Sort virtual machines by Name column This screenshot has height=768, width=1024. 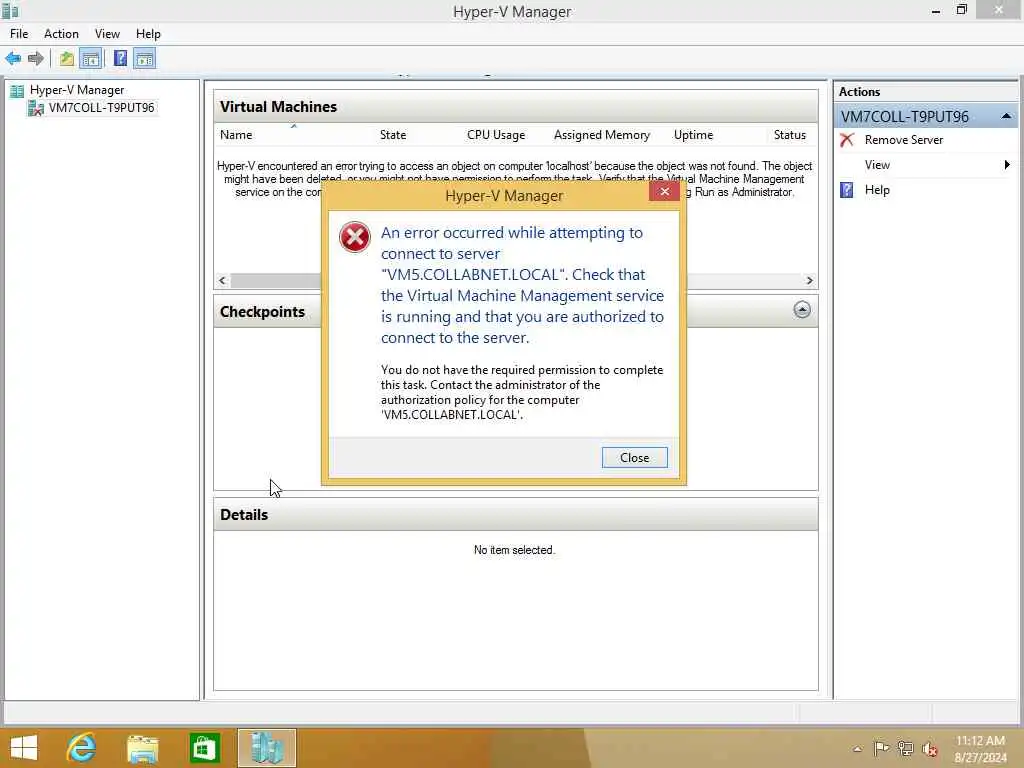pos(236,135)
